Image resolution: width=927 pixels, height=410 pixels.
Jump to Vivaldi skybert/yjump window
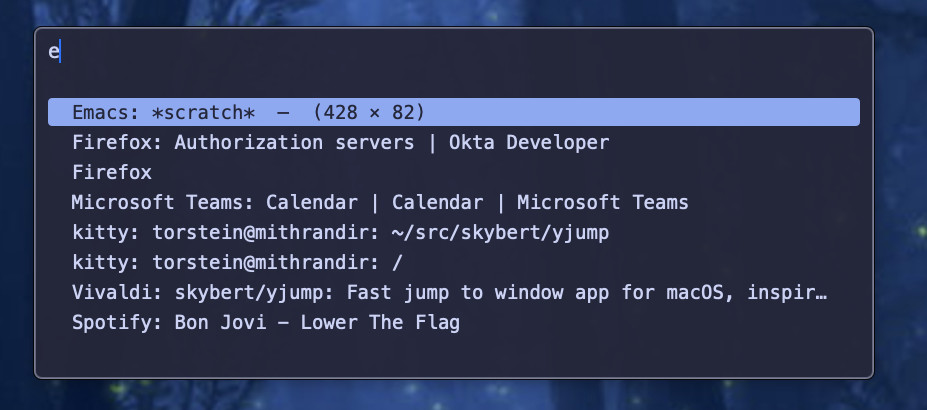coord(450,292)
